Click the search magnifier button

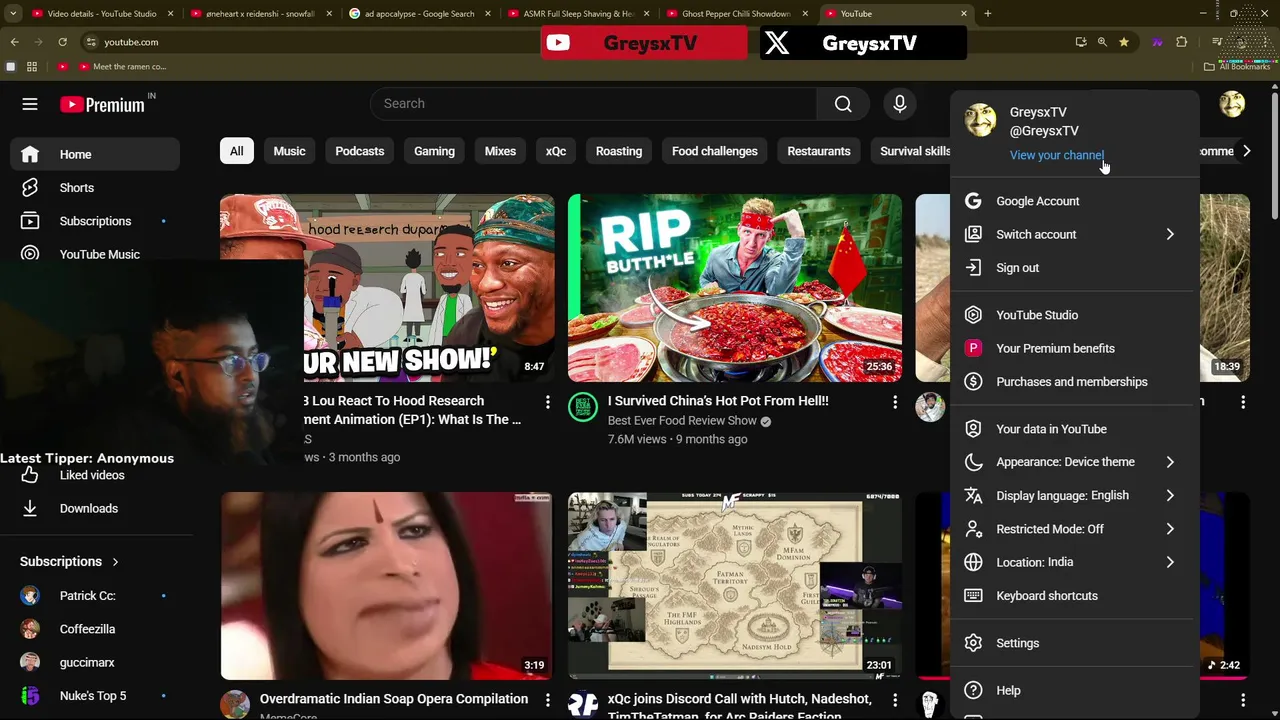click(843, 104)
